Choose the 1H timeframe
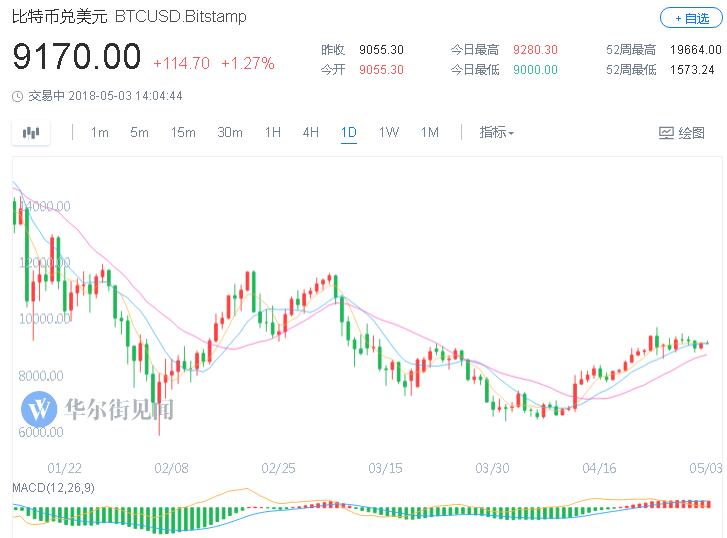Image resolution: width=727 pixels, height=538 pixels. pos(272,133)
